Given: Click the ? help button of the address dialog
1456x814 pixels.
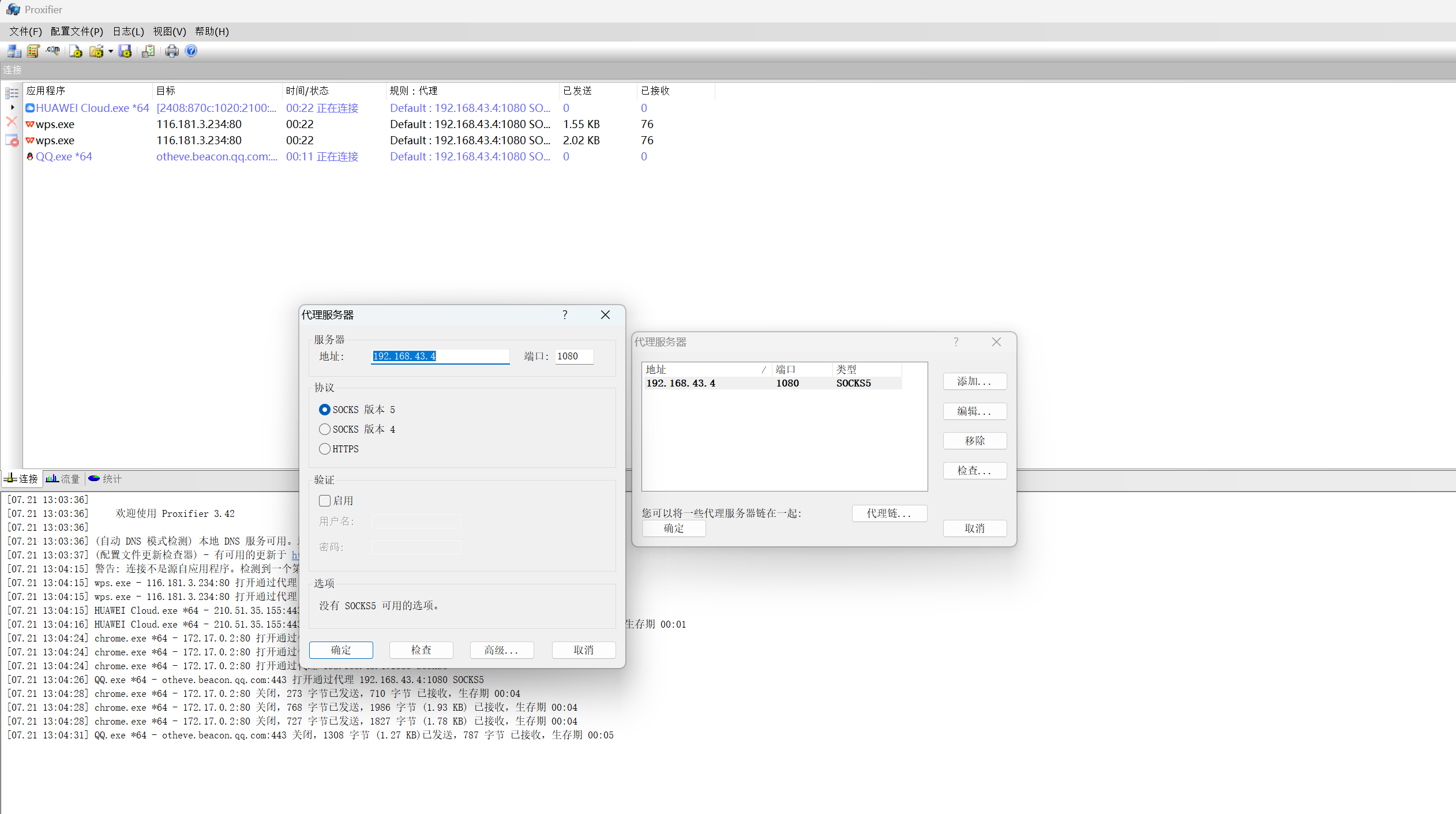Looking at the screenshot, I should 565,314.
